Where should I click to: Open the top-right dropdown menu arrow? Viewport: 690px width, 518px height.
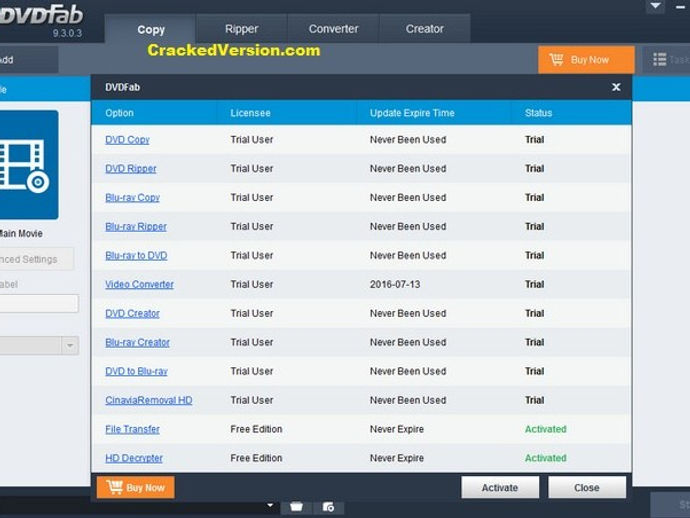(655, 6)
